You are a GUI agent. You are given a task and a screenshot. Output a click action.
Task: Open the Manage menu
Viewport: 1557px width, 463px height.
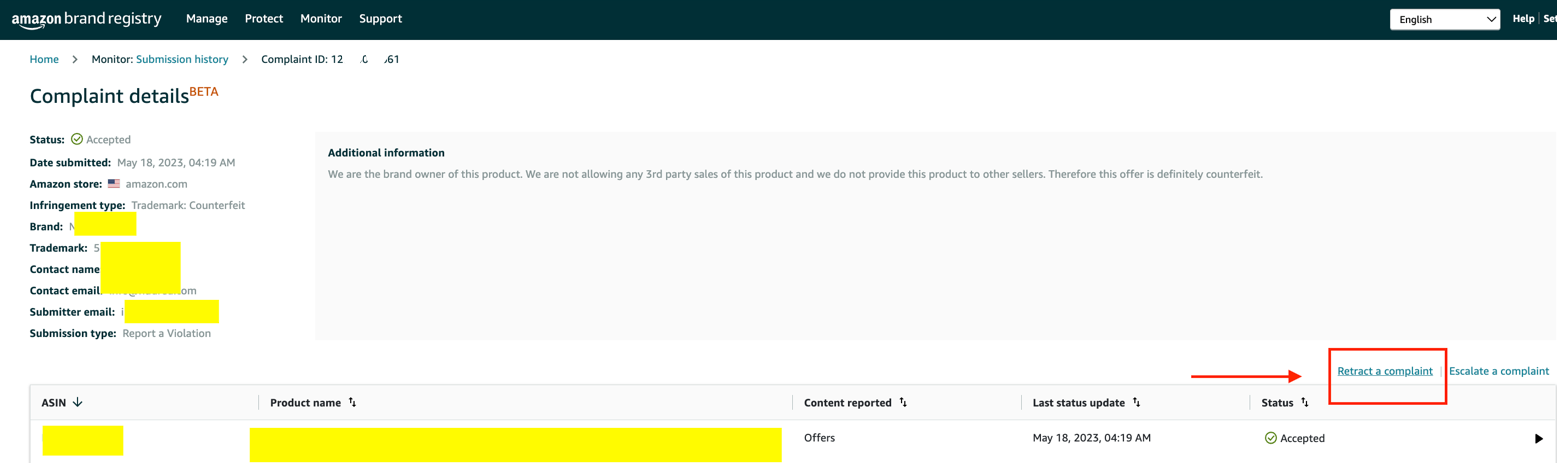(x=207, y=19)
